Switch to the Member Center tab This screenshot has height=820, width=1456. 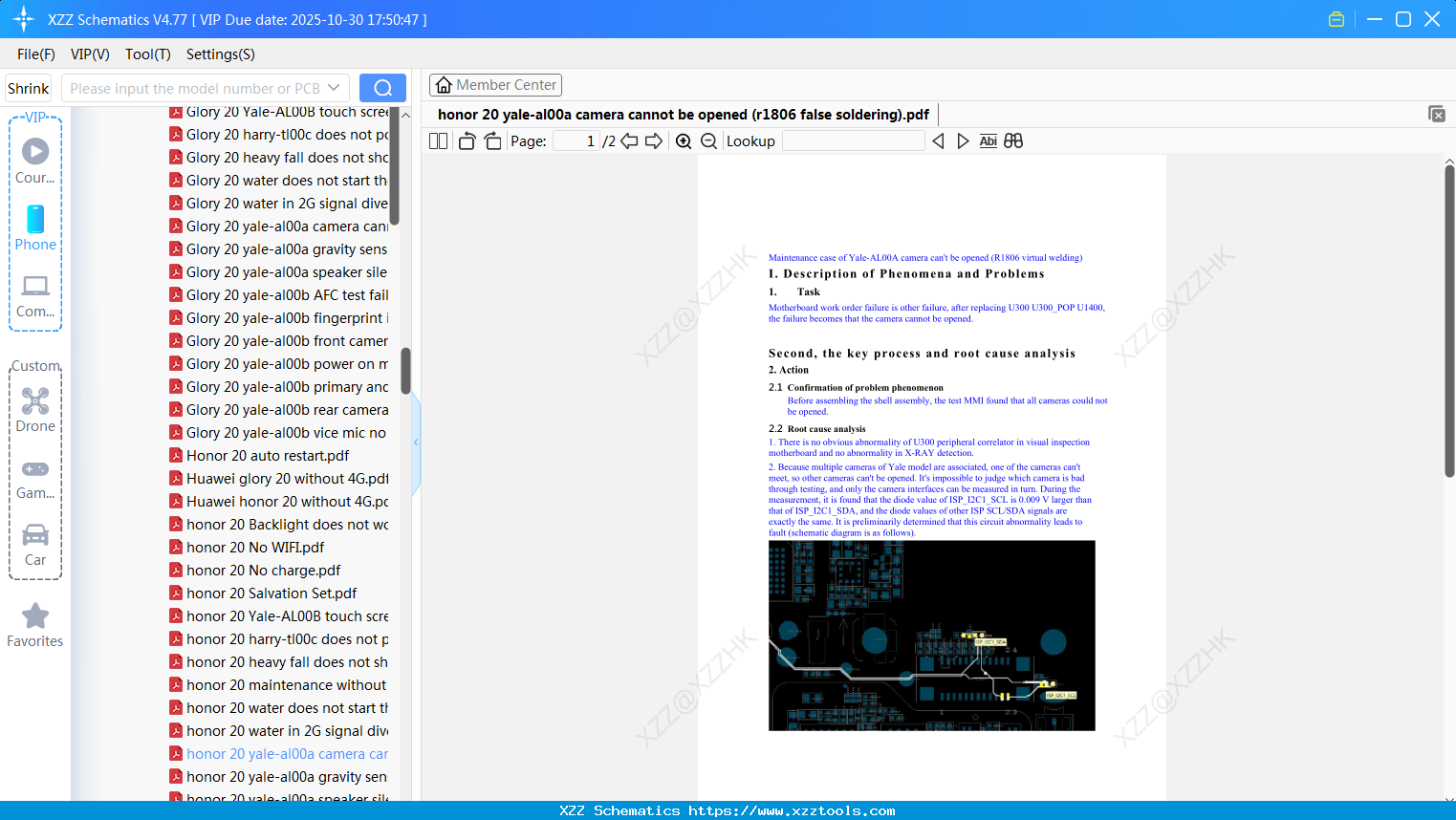pyautogui.click(x=495, y=85)
